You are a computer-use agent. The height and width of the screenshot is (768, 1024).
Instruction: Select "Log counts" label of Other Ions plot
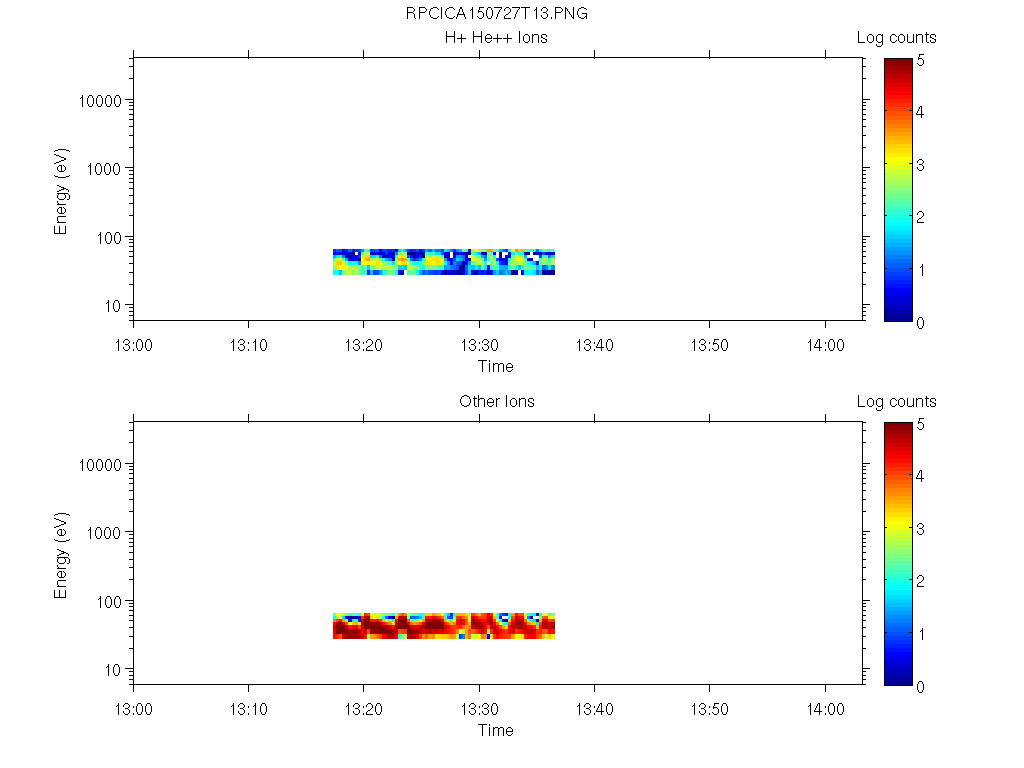coord(897,402)
